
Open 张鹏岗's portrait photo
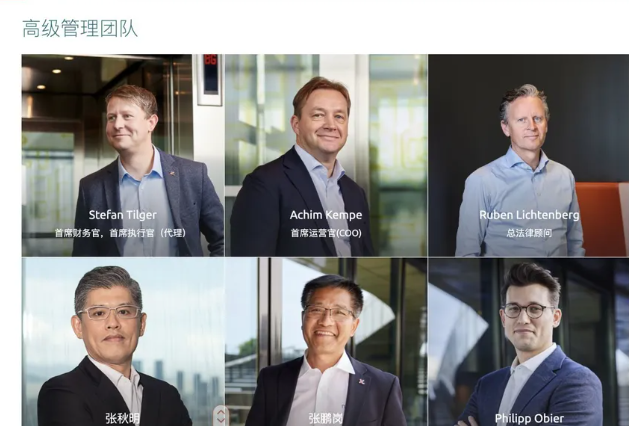point(326,342)
